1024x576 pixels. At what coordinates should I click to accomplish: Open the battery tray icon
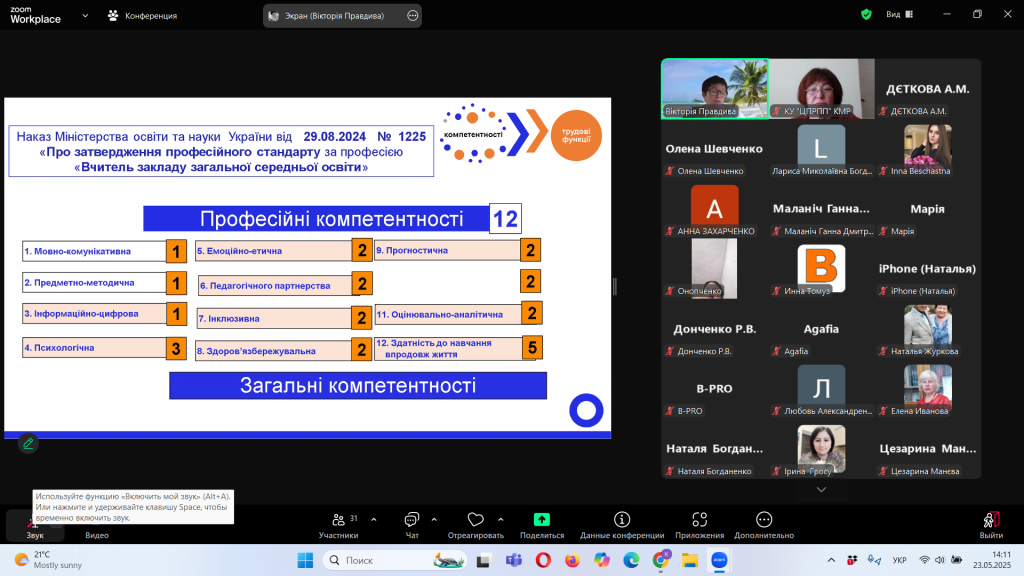click(x=956, y=560)
